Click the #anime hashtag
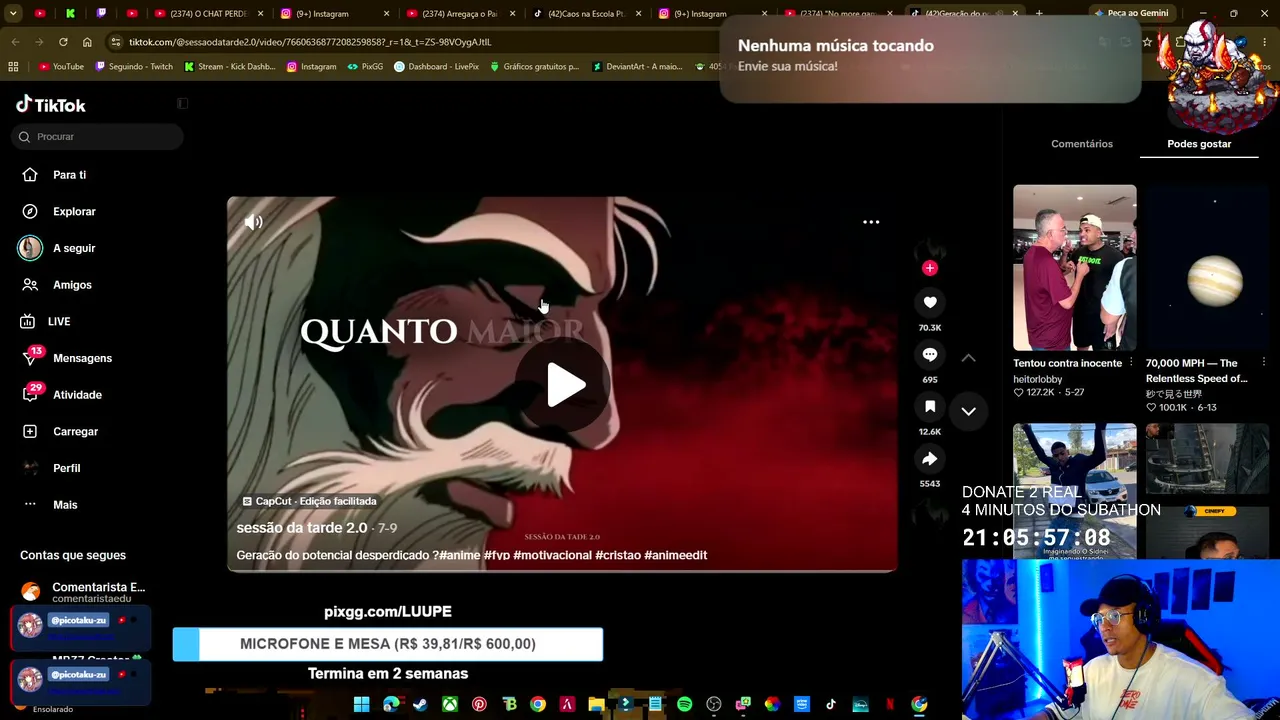Screen dimensions: 1280x720 pyautogui.click(x=460, y=555)
